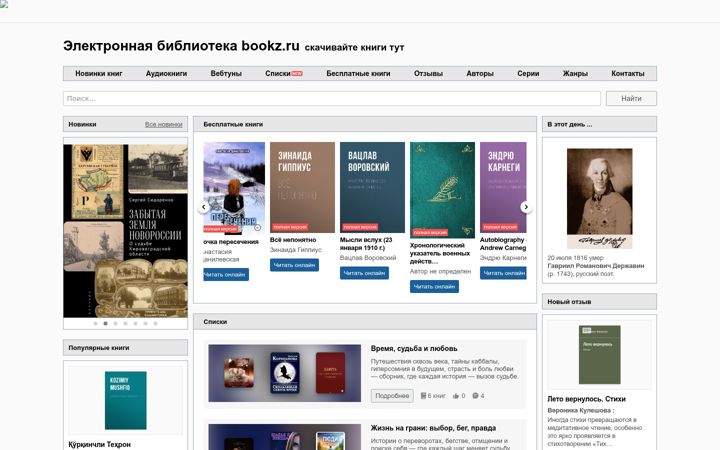Open Аудиокниги menu item

click(166, 73)
